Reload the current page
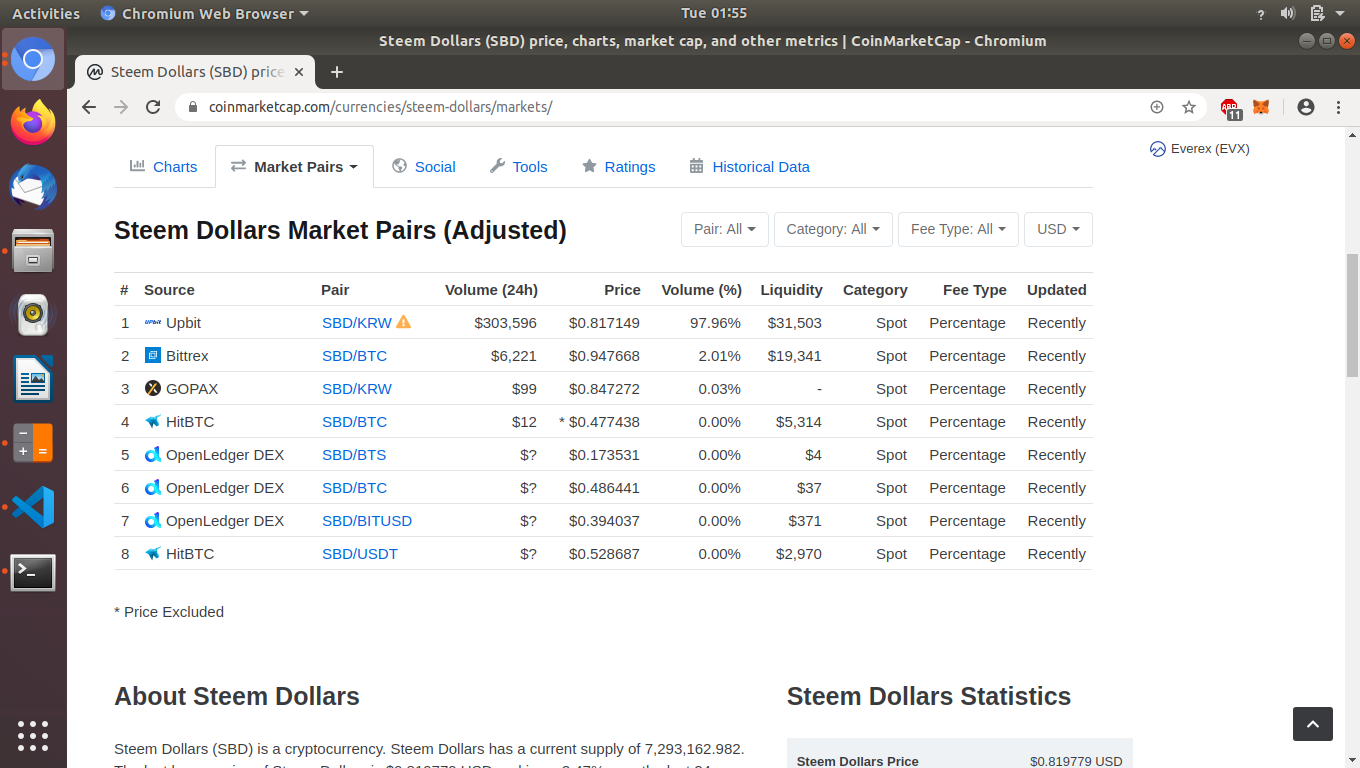 pos(153,107)
